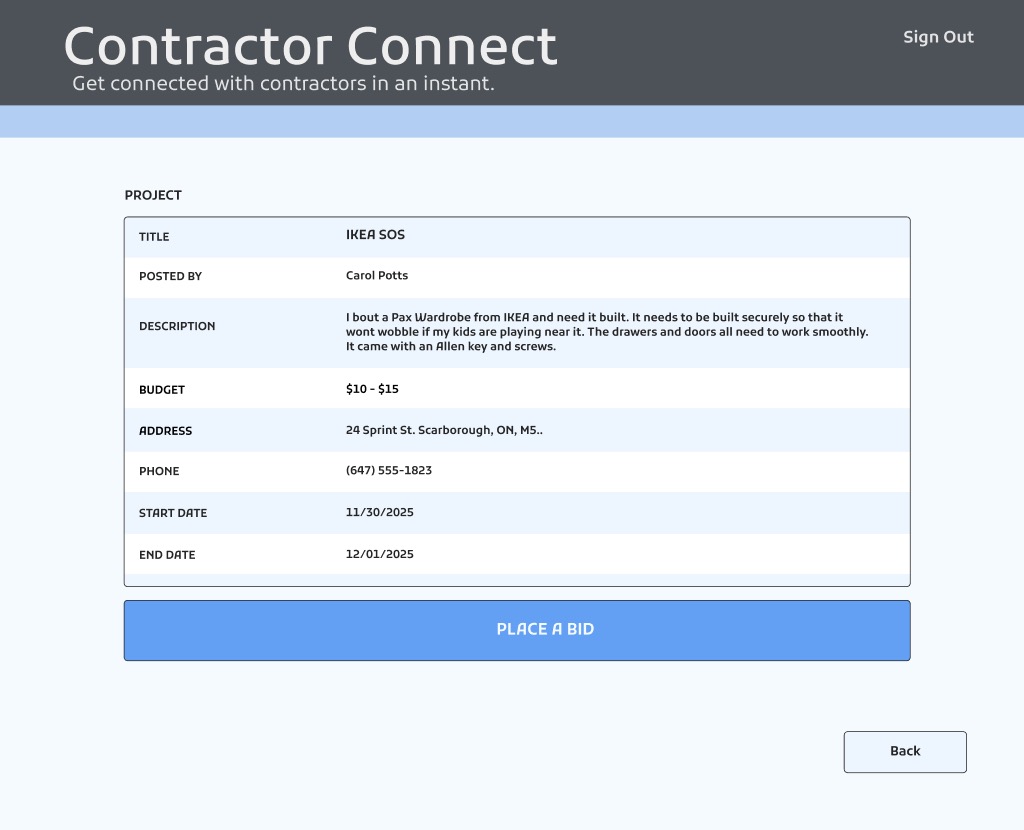
Task: Select the start date 11/30/2025
Action: (380, 513)
